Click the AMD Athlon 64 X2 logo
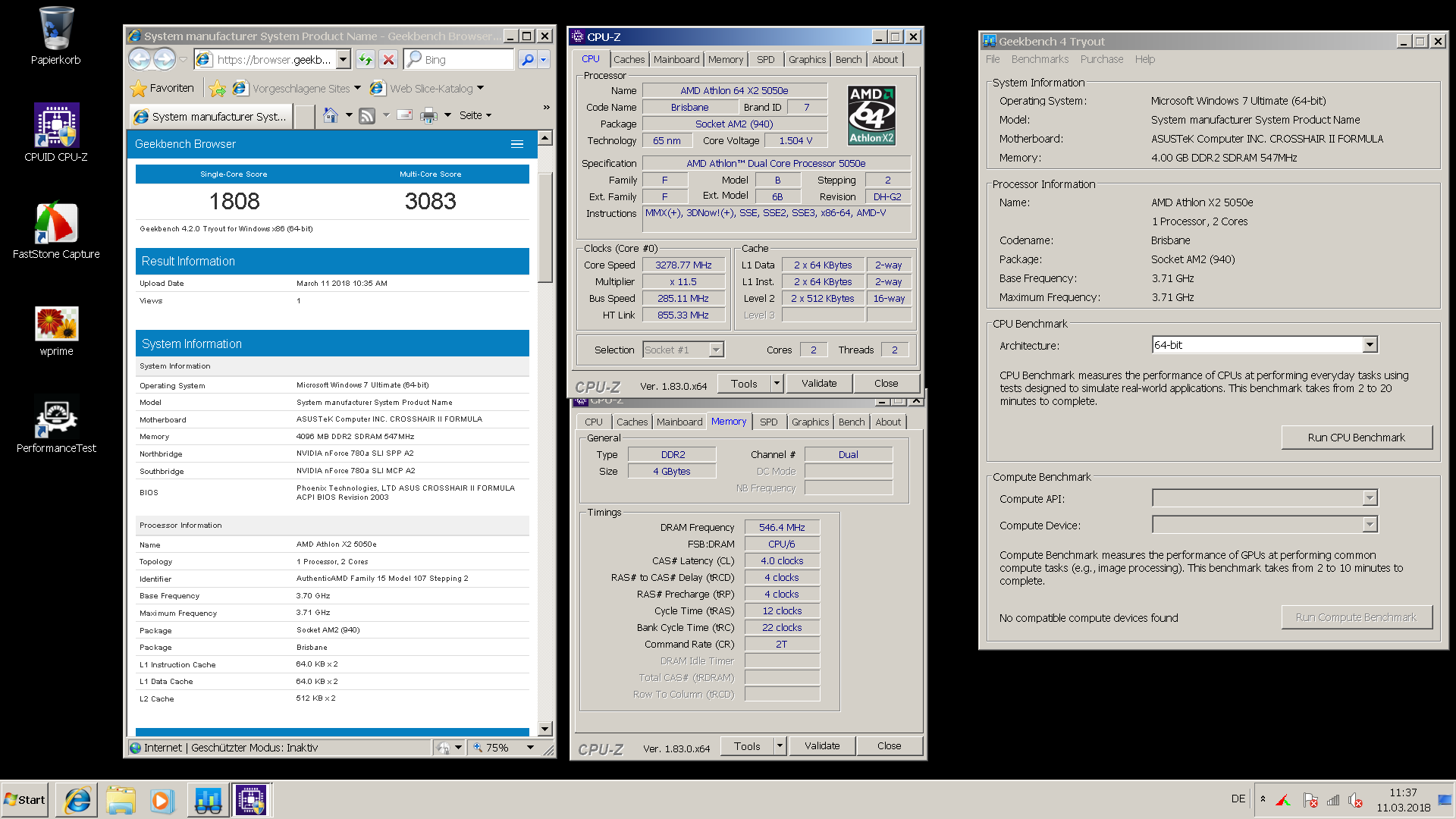The height and width of the screenshot is (819, 1456). (x=871, y=115)
